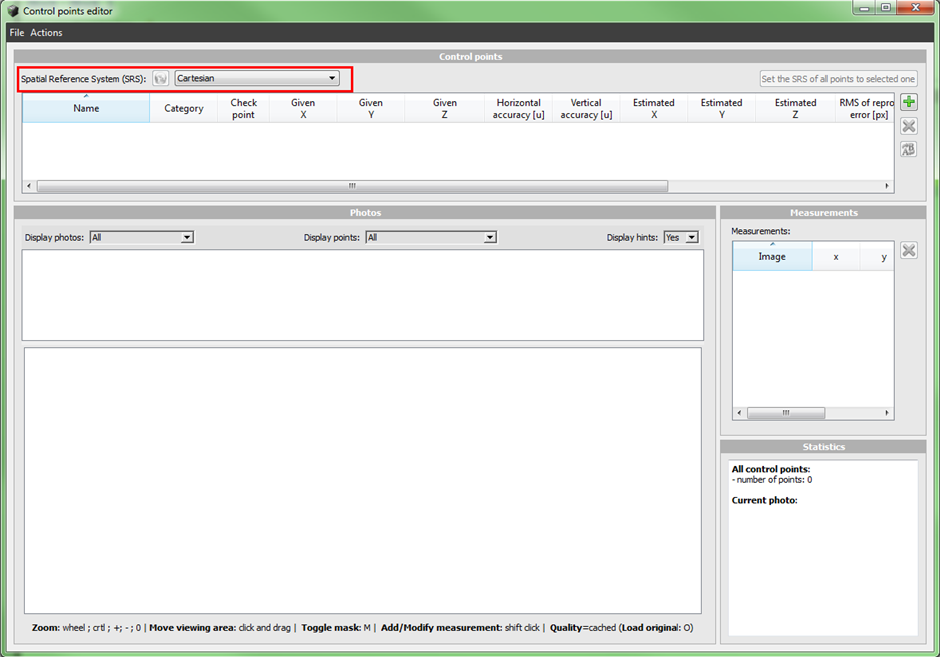
Task: Click the Category column header
Action: pyautogui.click(x=183, y=109)
